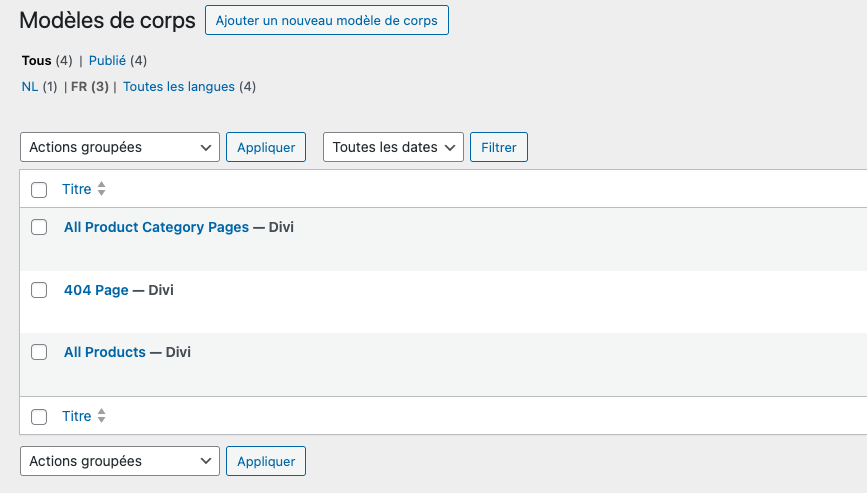Open the bottom Actions groupées dropdown
This screenshot has height=493, width=867.
pyautogui.click(x=119, y=461)
